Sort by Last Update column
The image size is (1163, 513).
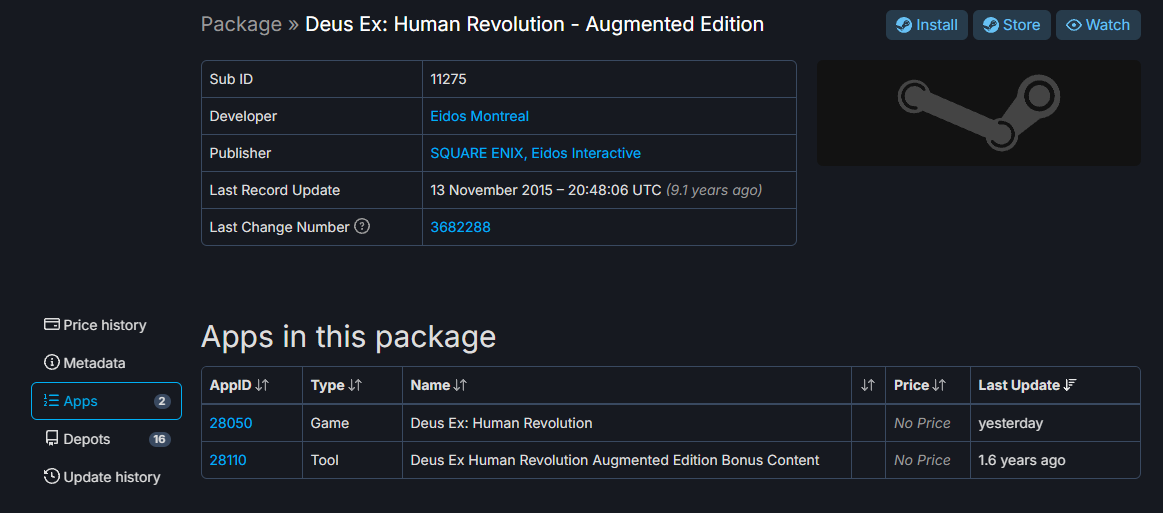1027,385
